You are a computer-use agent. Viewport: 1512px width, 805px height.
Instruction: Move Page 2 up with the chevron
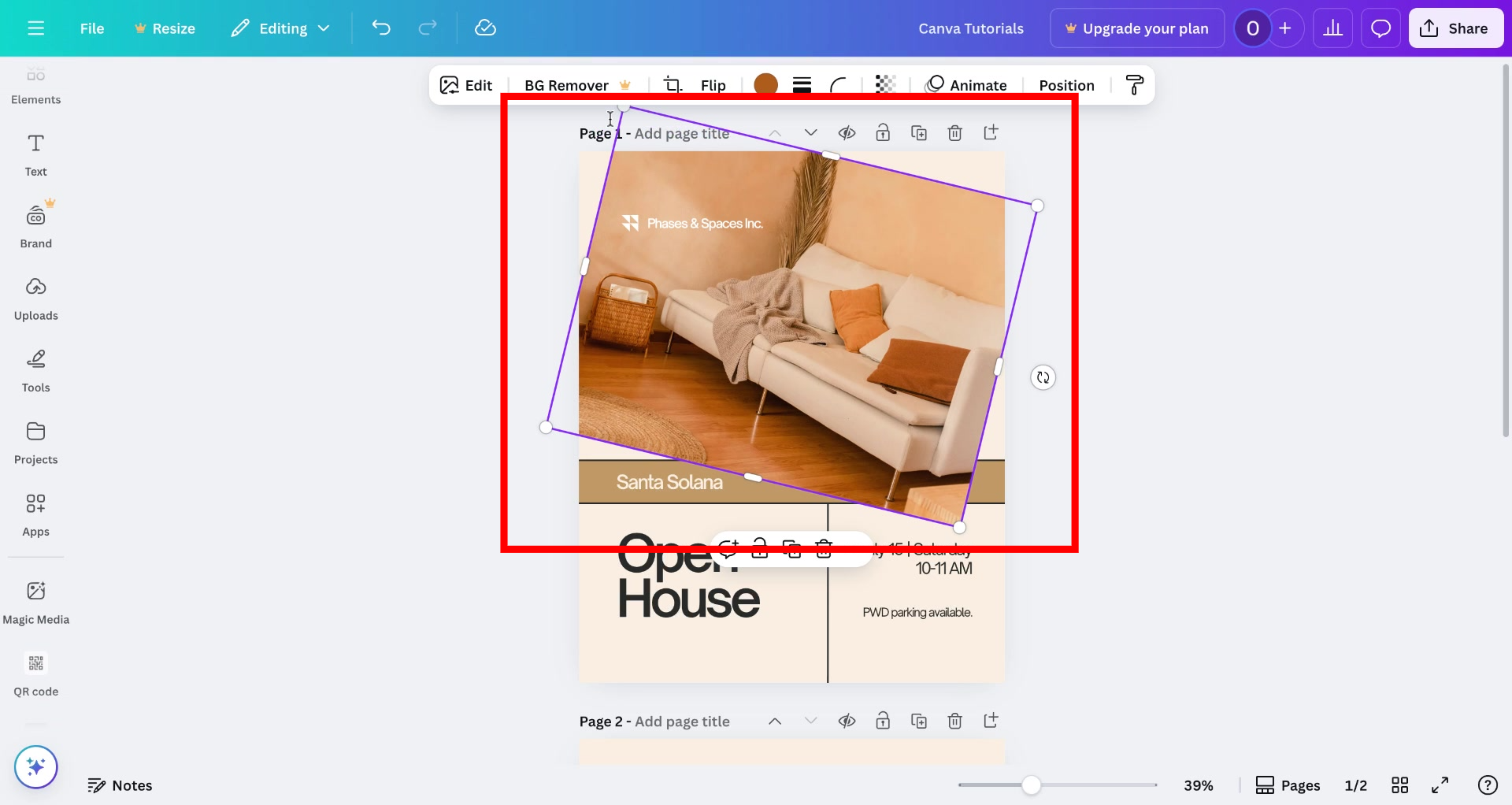click(x=775, y=721)
